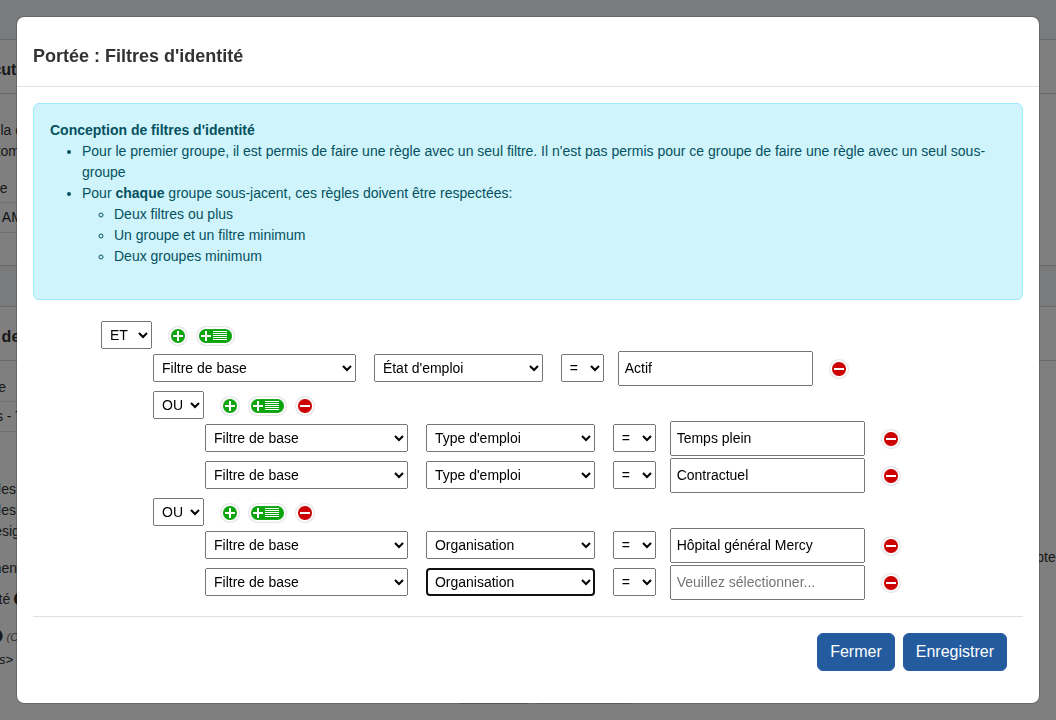
Task: Click the Temps plein value field
Action: click(767, 438)
